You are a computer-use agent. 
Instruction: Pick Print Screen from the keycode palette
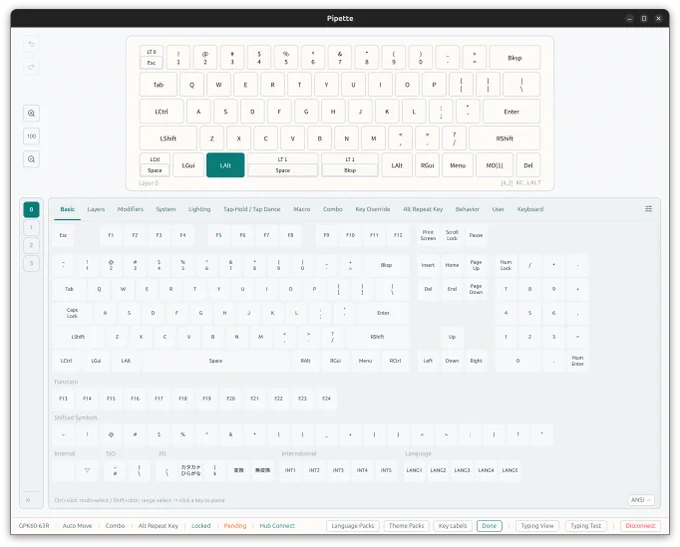coord(428,235)
